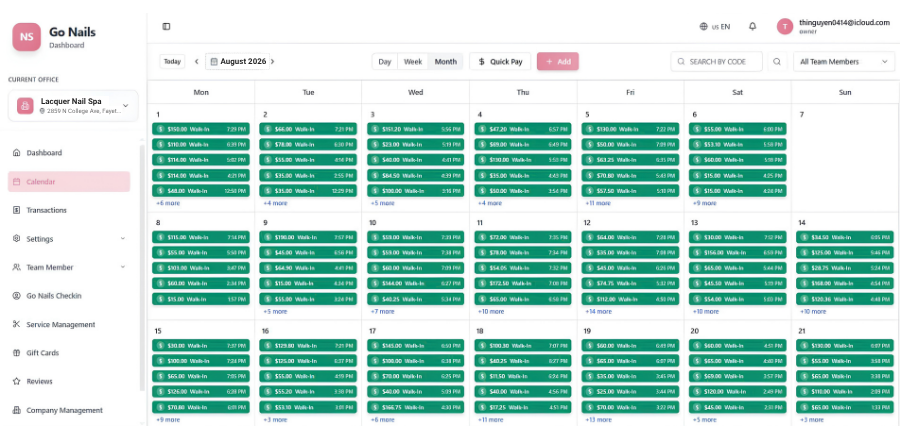Click dollar icon on $156.00 Walk-In entry

click(697, 252)
